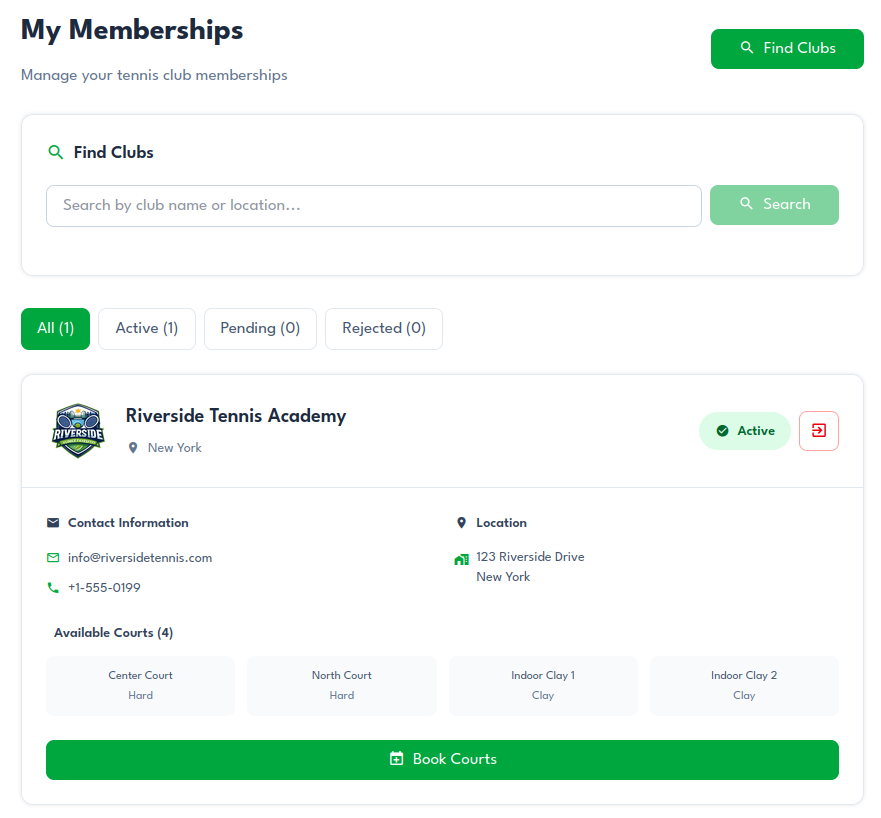Switch to the Active (1) tab
The width and height of the screenshot is (881, 818).
(147, 328)
